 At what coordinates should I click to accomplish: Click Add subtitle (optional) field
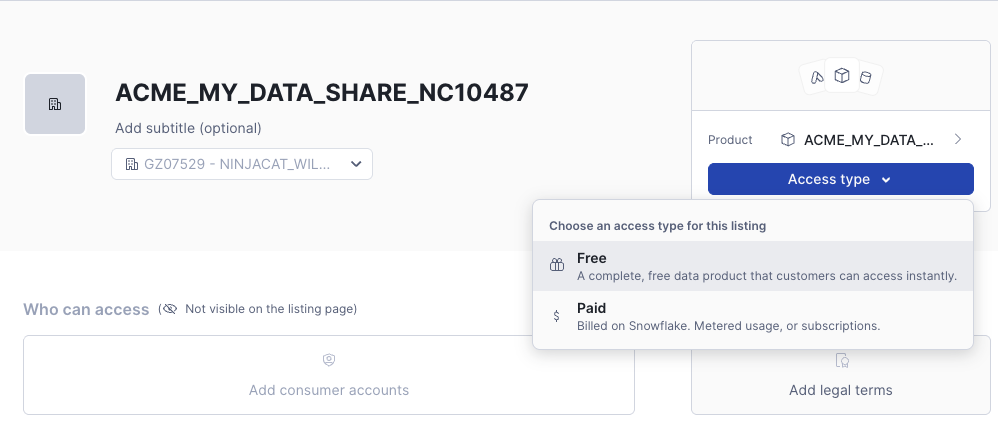188,128
